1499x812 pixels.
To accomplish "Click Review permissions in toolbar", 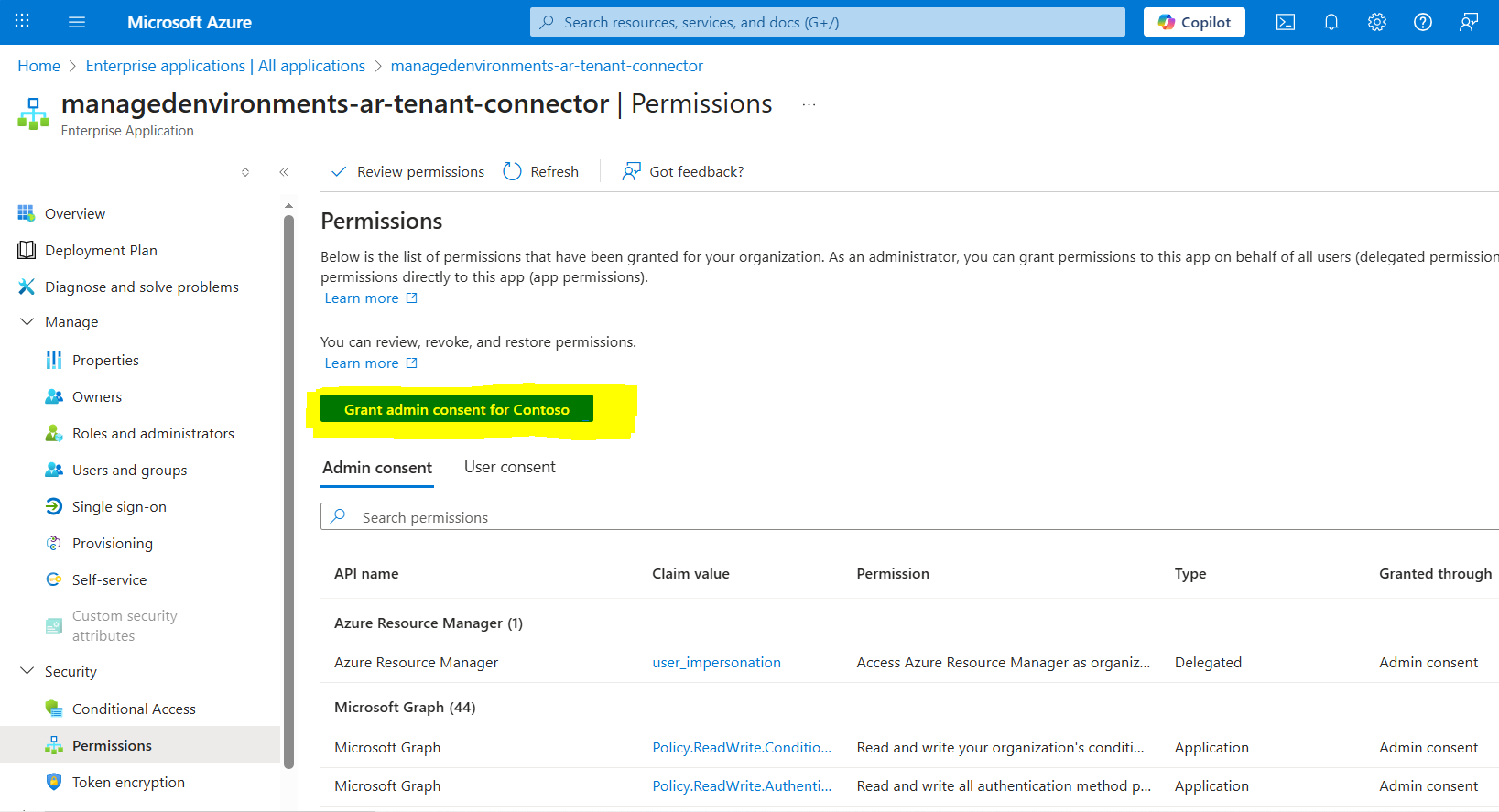I will (407, 172).
